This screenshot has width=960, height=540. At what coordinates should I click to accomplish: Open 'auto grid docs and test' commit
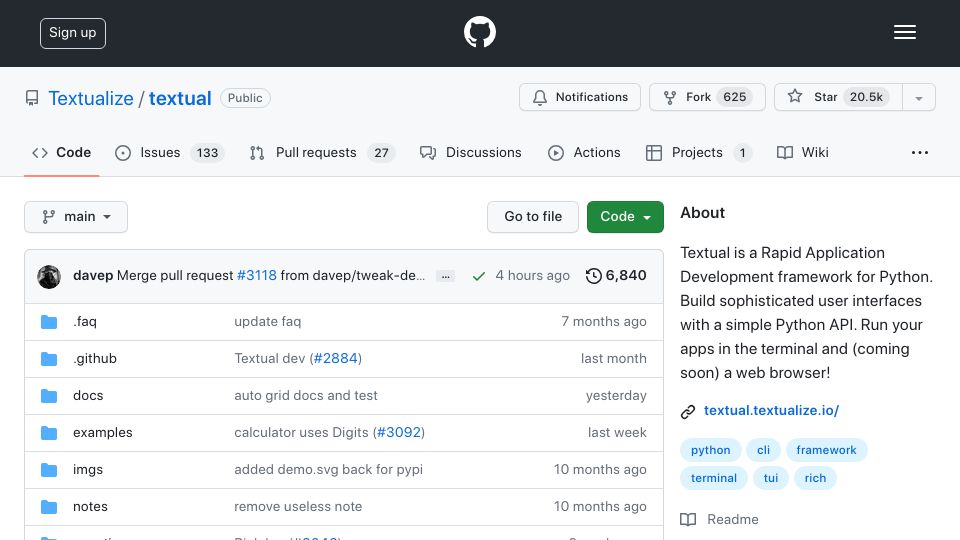pyautogui.click(x=306, y=396)
